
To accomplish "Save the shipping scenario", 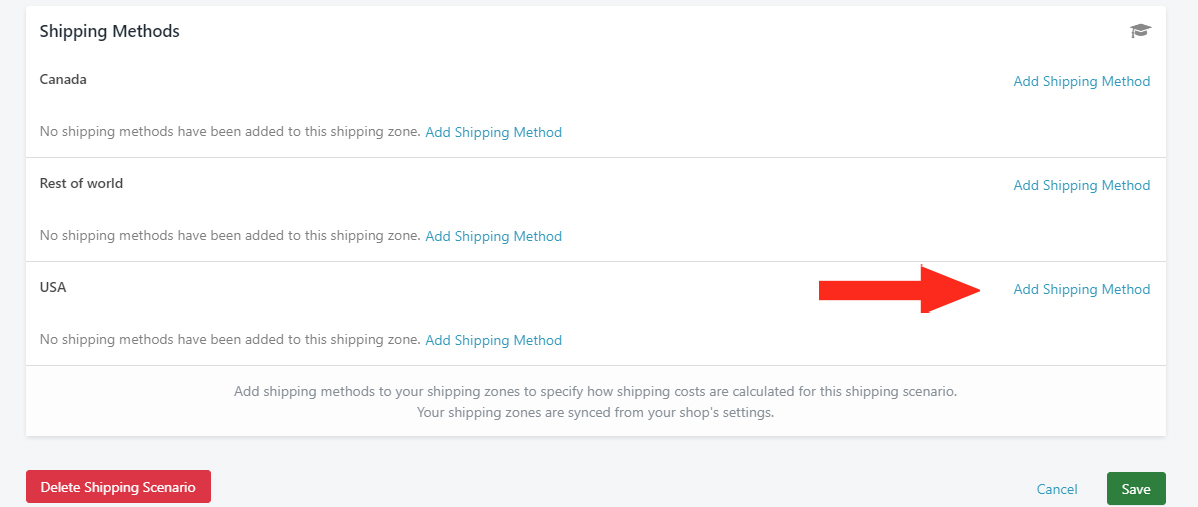I will pyautogui.click(x=1136, y=489).
